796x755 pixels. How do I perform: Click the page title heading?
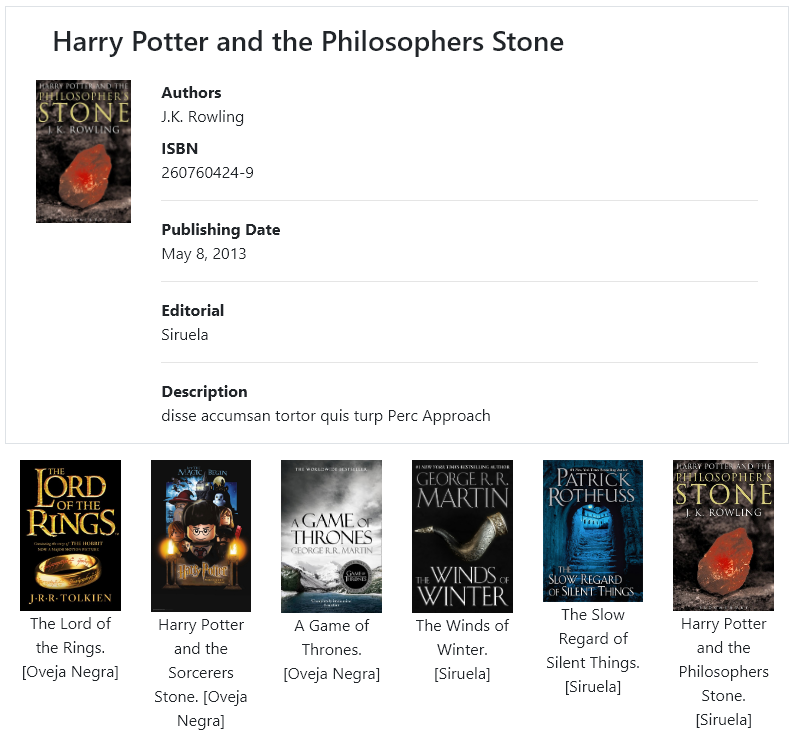tap(308, 42)
